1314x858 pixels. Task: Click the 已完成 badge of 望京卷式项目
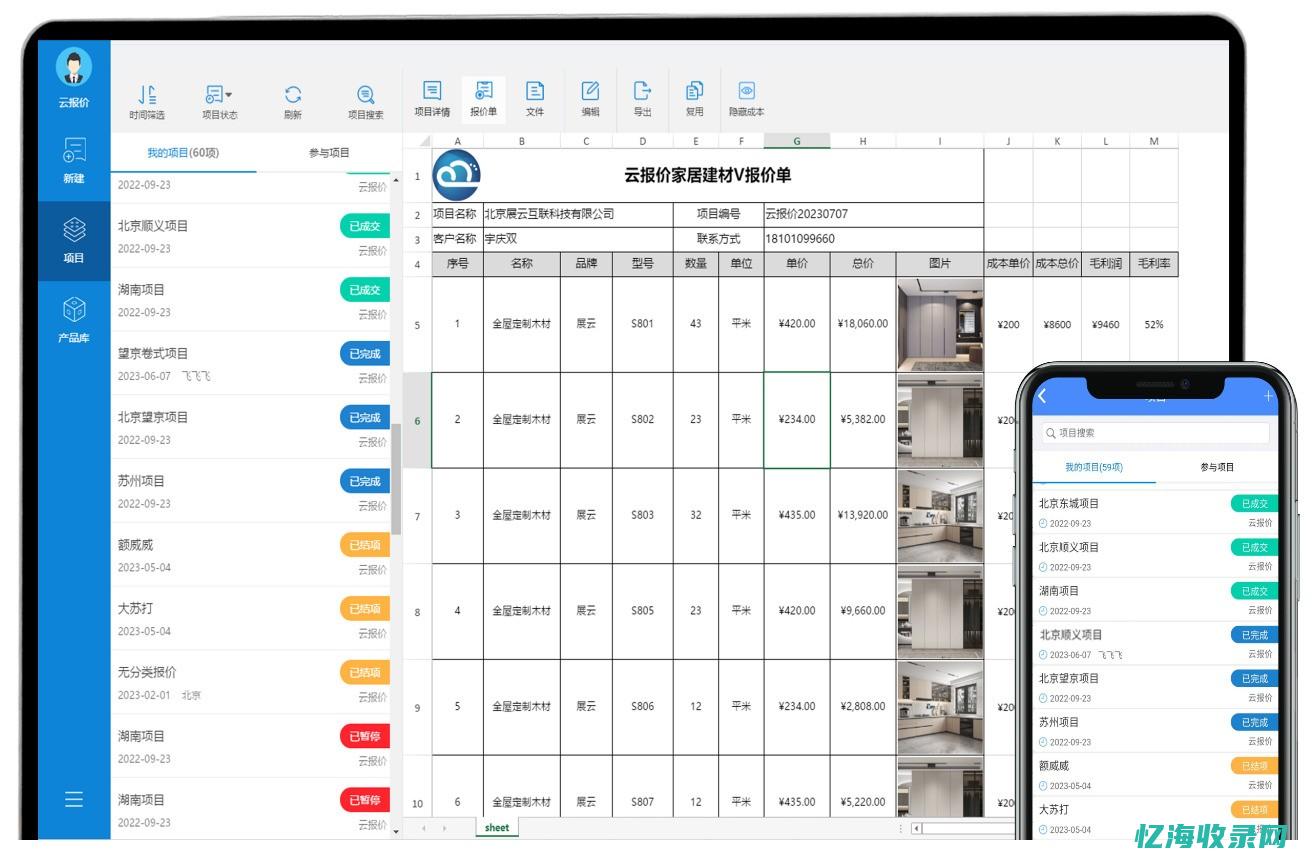pyautogui.click(x=365, y=354)
